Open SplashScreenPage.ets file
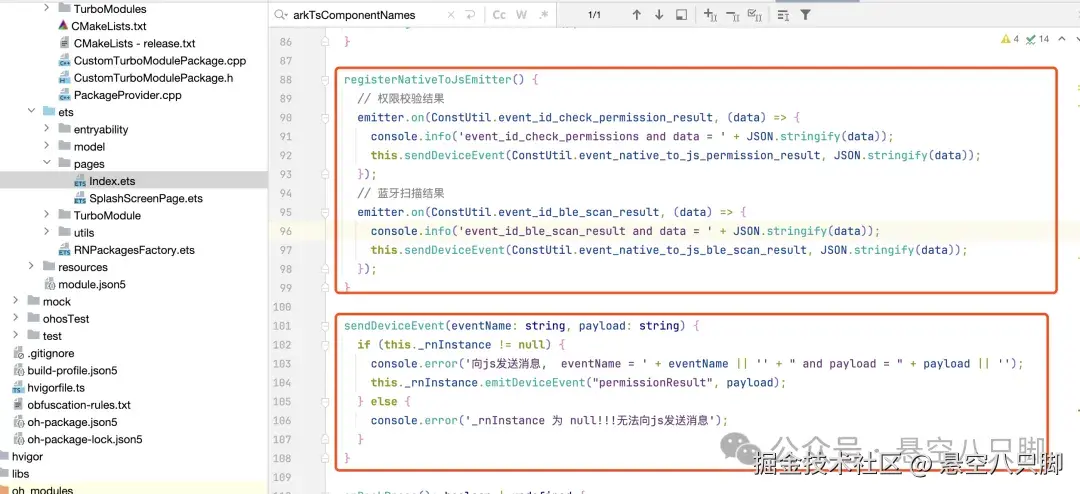 pyautogui.click(x=146, y=198)
